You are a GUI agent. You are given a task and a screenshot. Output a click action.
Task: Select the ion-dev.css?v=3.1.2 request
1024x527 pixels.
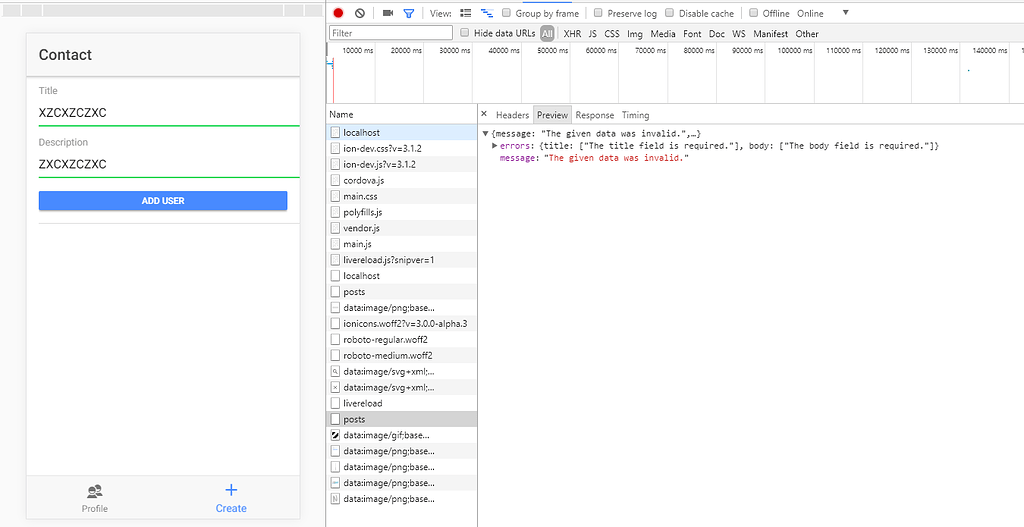(402, 148)
